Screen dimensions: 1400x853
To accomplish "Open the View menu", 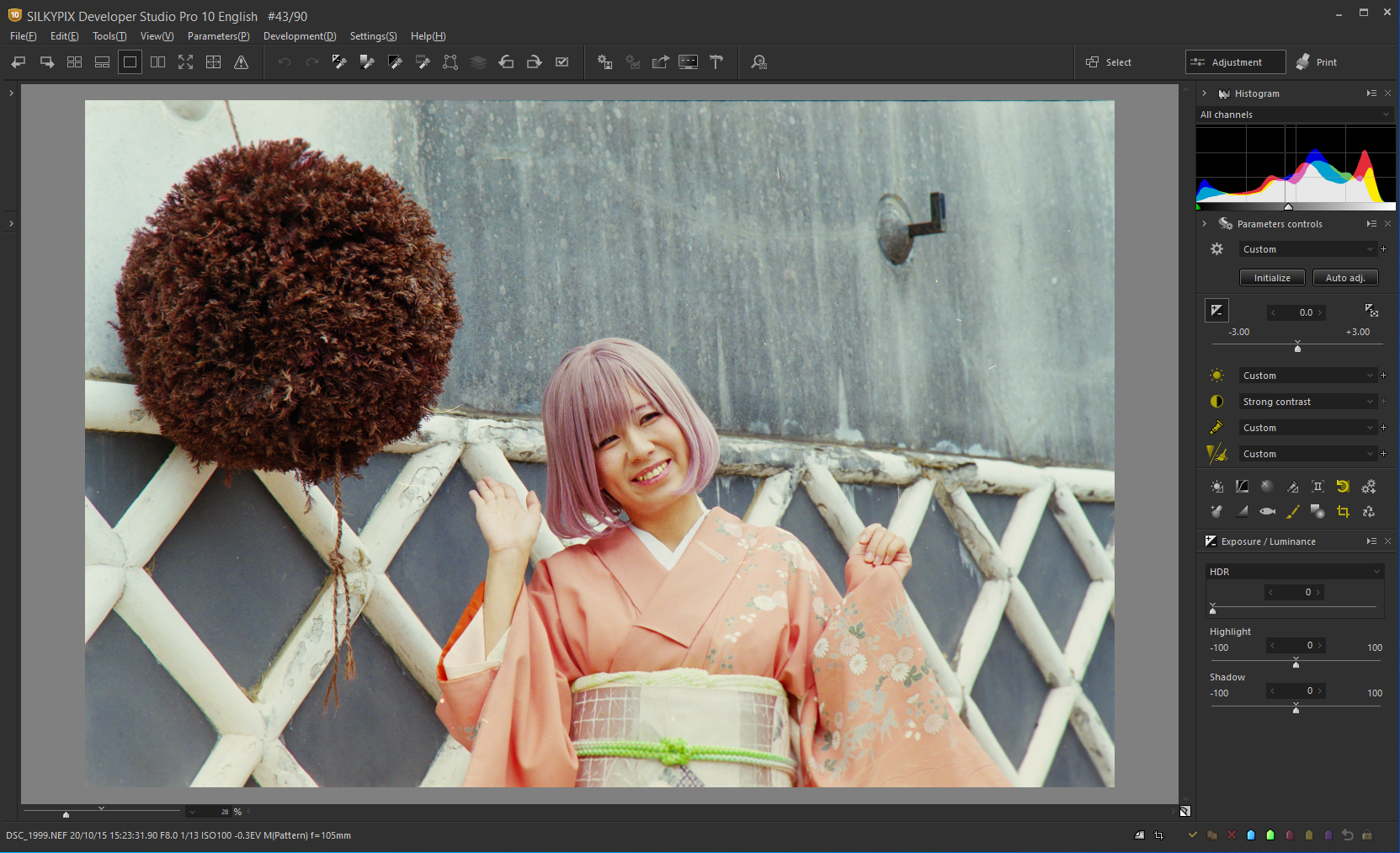I will click(x=157, y=36).
